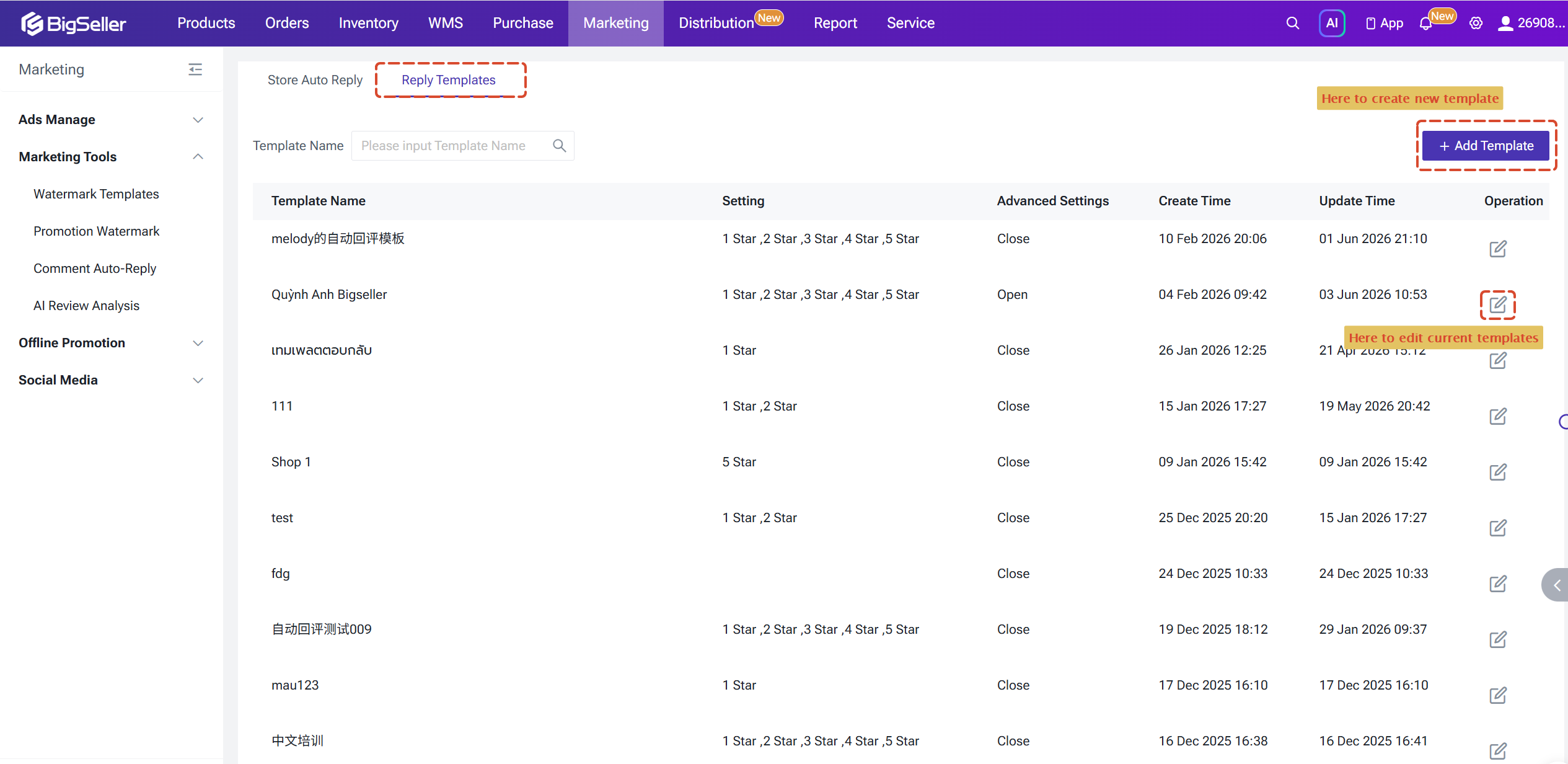Screen dimensions: 1568x764
Task: Expand the Offline Promotion section
Action: click(x=112, y=343)
